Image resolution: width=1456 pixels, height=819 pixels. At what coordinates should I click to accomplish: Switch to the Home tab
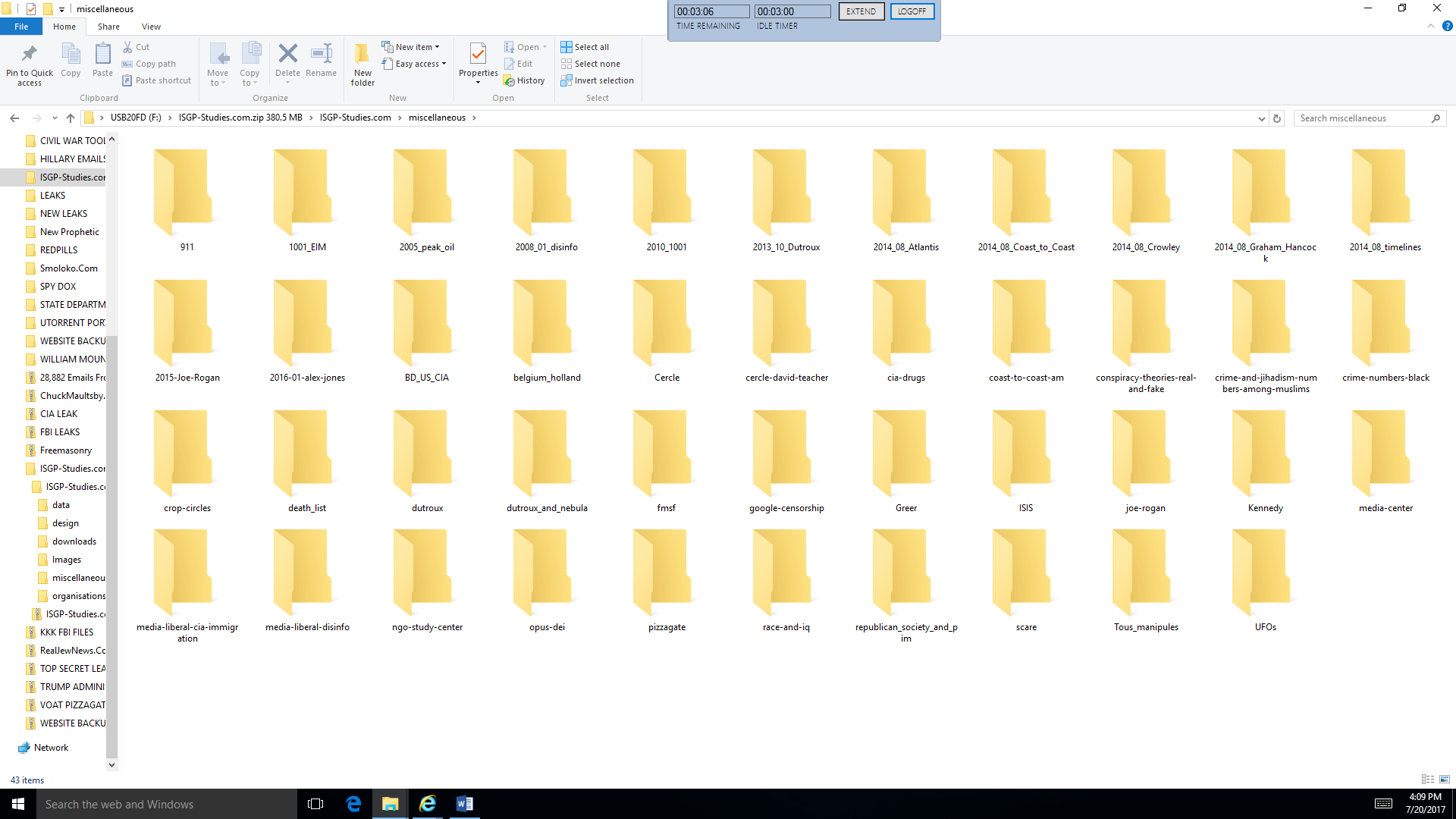click(x=64, y=27)
